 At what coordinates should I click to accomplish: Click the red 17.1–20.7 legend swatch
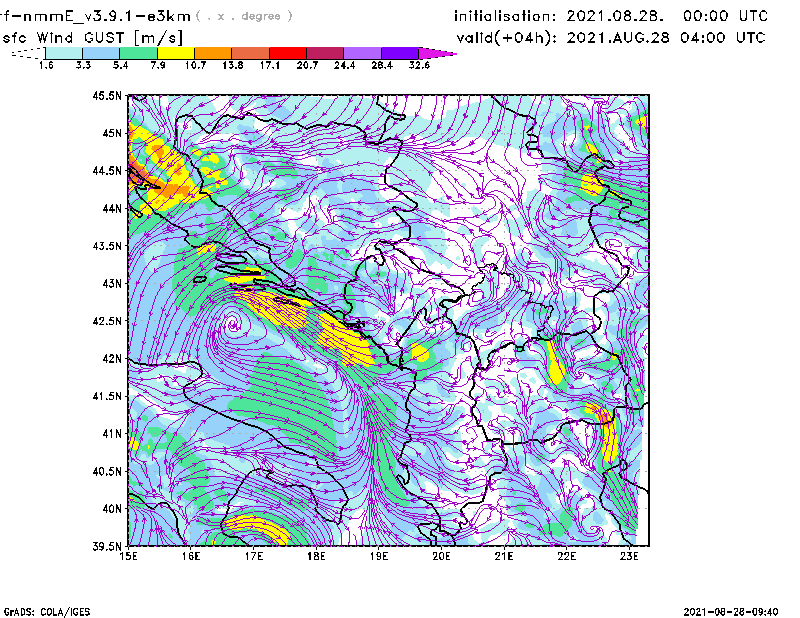tap(288, 53)
